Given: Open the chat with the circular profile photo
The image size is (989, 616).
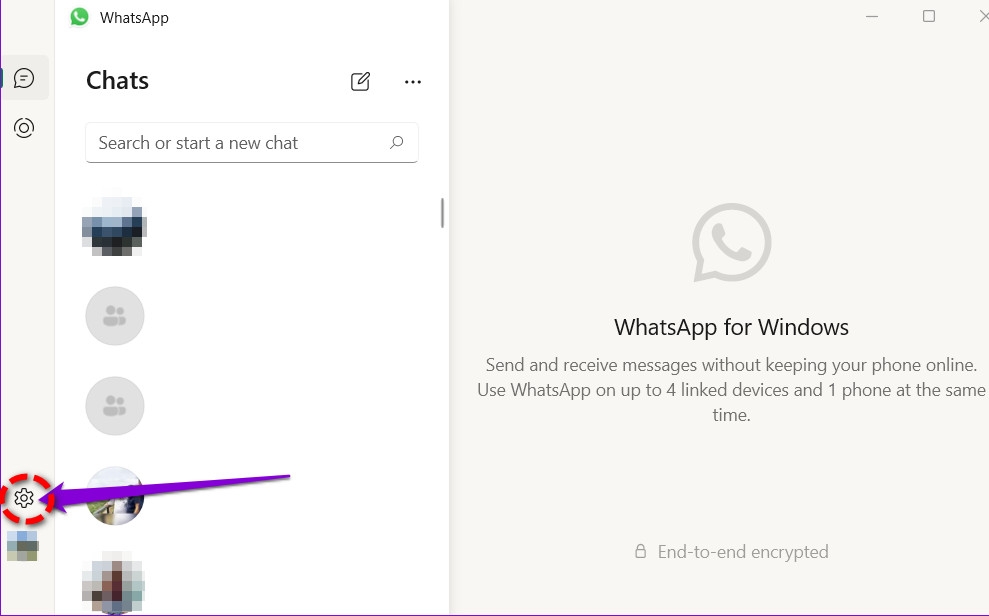Looking at the screenshot, I should click(114, 495).
